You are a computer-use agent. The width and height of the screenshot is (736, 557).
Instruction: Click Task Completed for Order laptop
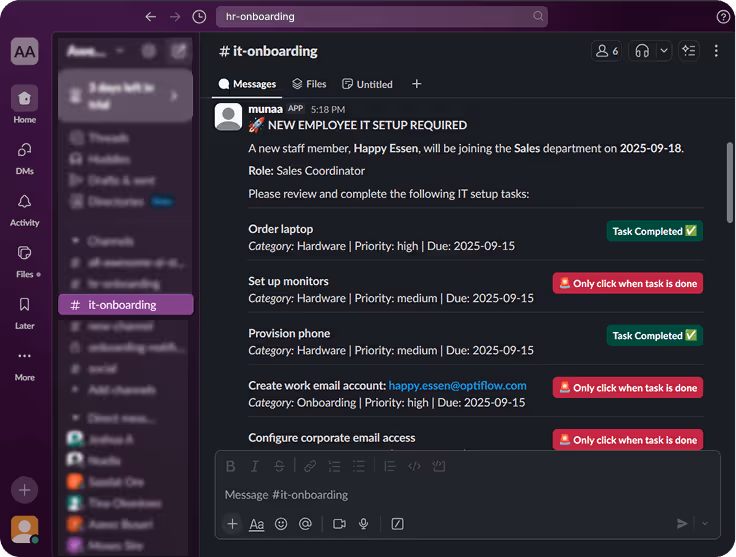click(654, 231)
